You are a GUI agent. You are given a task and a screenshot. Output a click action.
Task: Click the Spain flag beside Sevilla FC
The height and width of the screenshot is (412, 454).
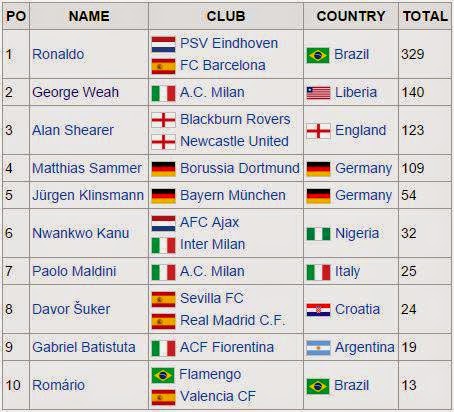(x=163, y=299)
